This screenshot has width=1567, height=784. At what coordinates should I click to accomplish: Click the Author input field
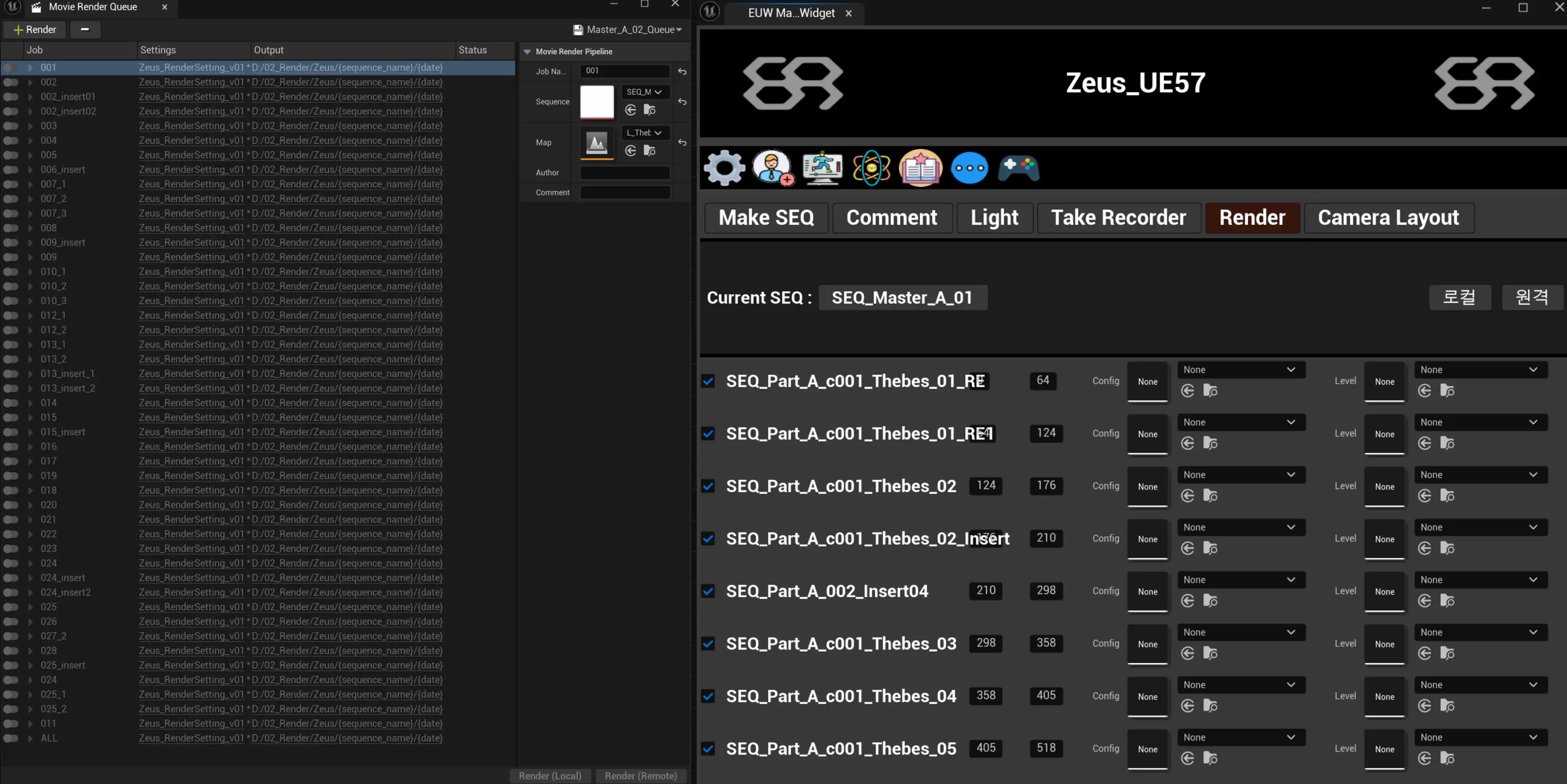[625, 173]
